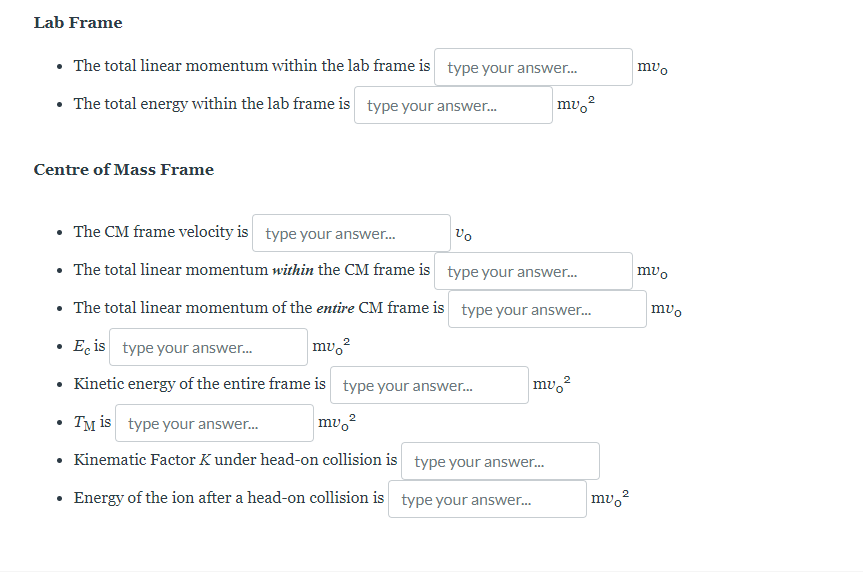Click the entire CM frame momentum input

(x=547, y=309)
